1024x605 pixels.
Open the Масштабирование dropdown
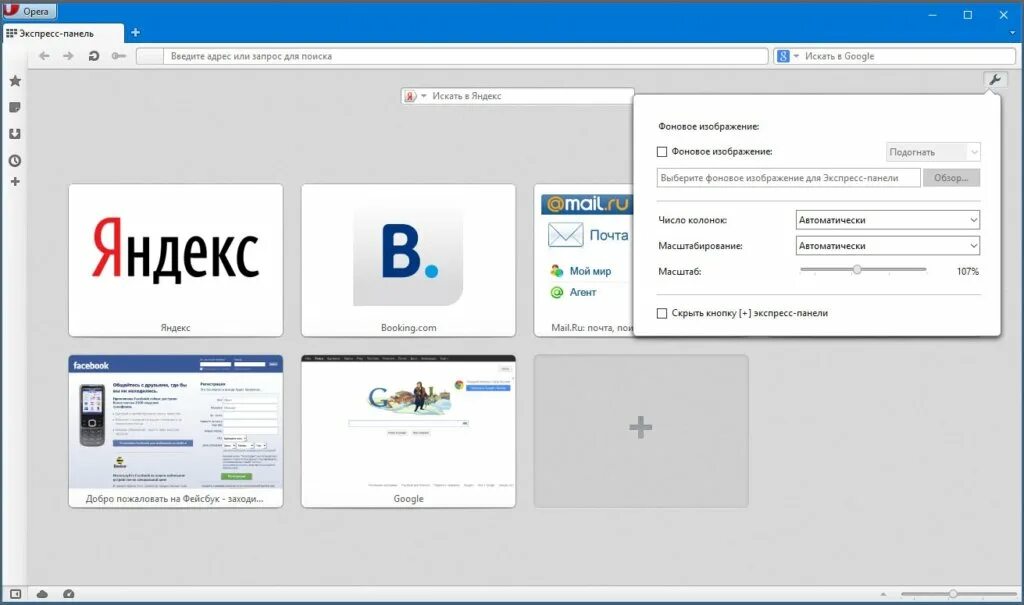(888, 246)
